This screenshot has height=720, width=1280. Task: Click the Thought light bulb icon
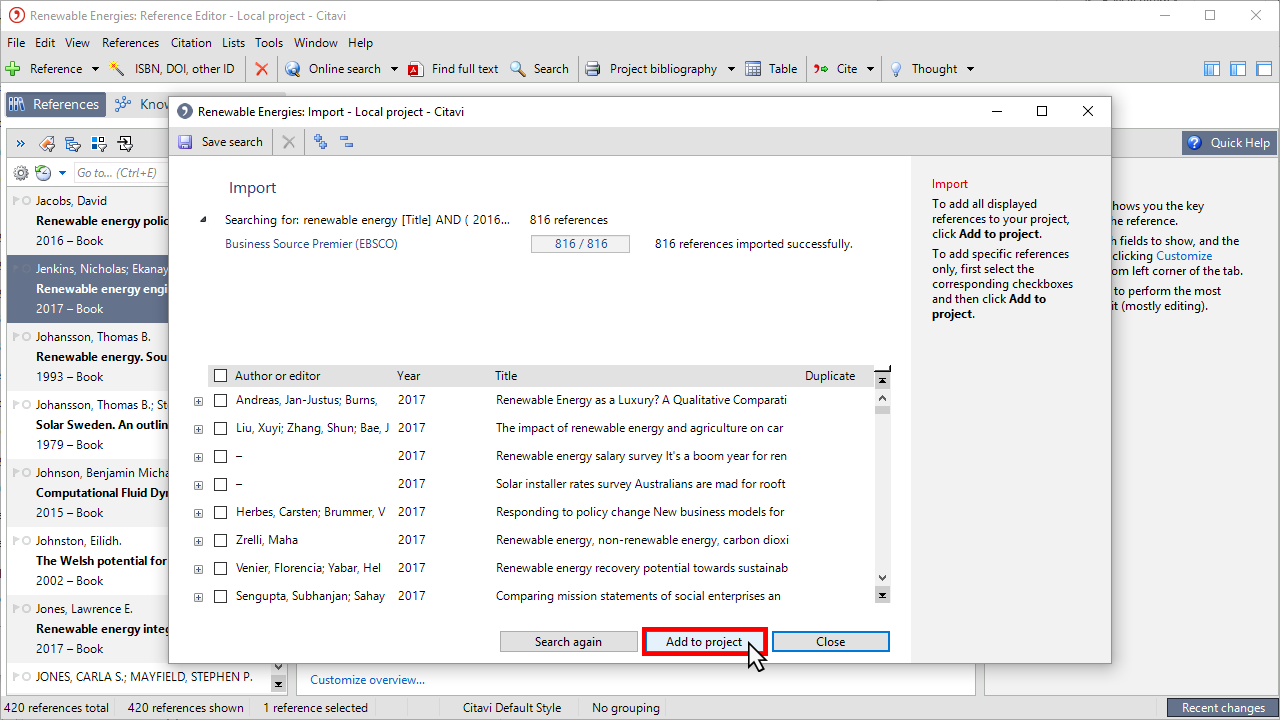897,69
